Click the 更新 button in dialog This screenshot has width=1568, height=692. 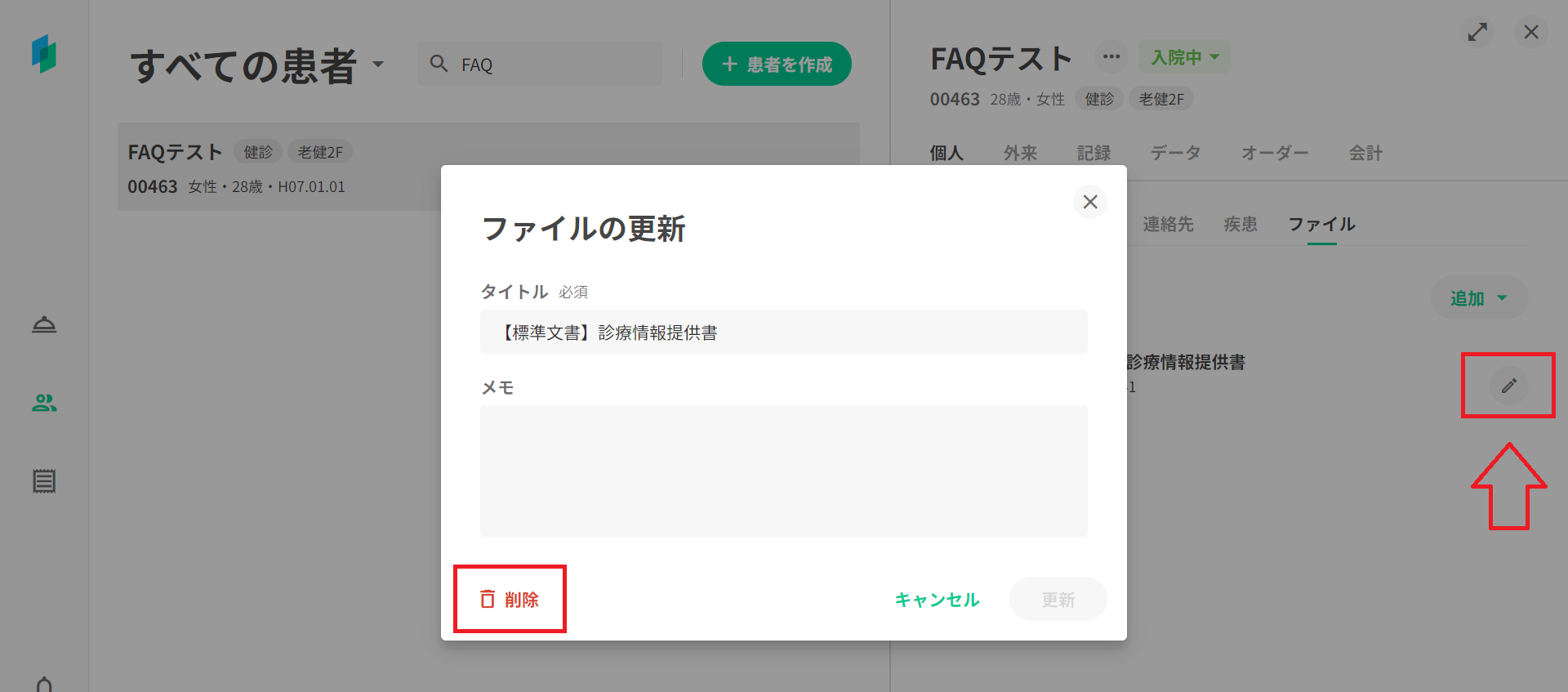[1058, 600]
